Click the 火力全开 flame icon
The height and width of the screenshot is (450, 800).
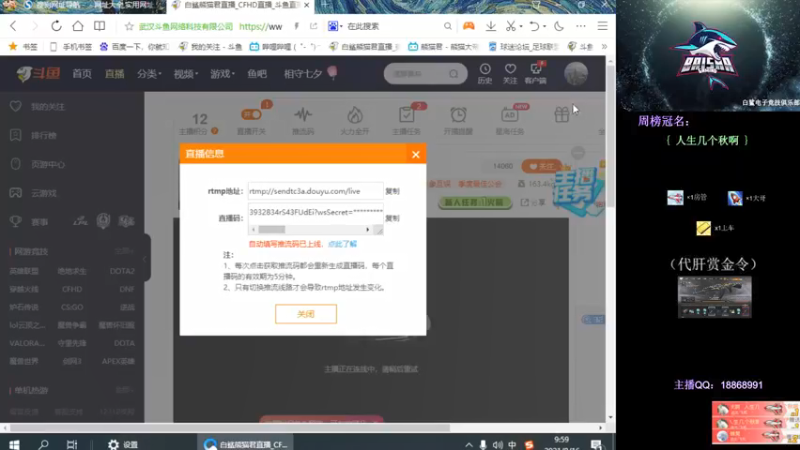[355, 115]
